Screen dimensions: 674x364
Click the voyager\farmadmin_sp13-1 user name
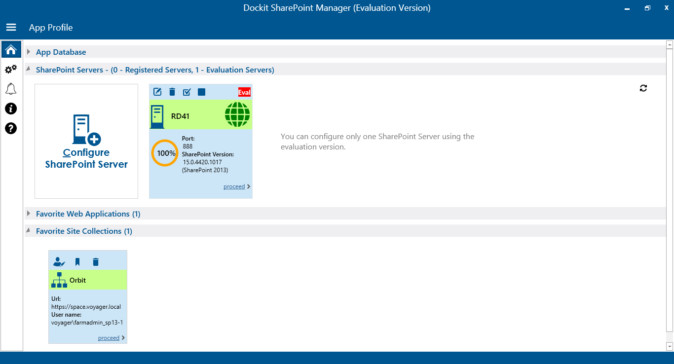pyautogui.click(x=87, y=322)
